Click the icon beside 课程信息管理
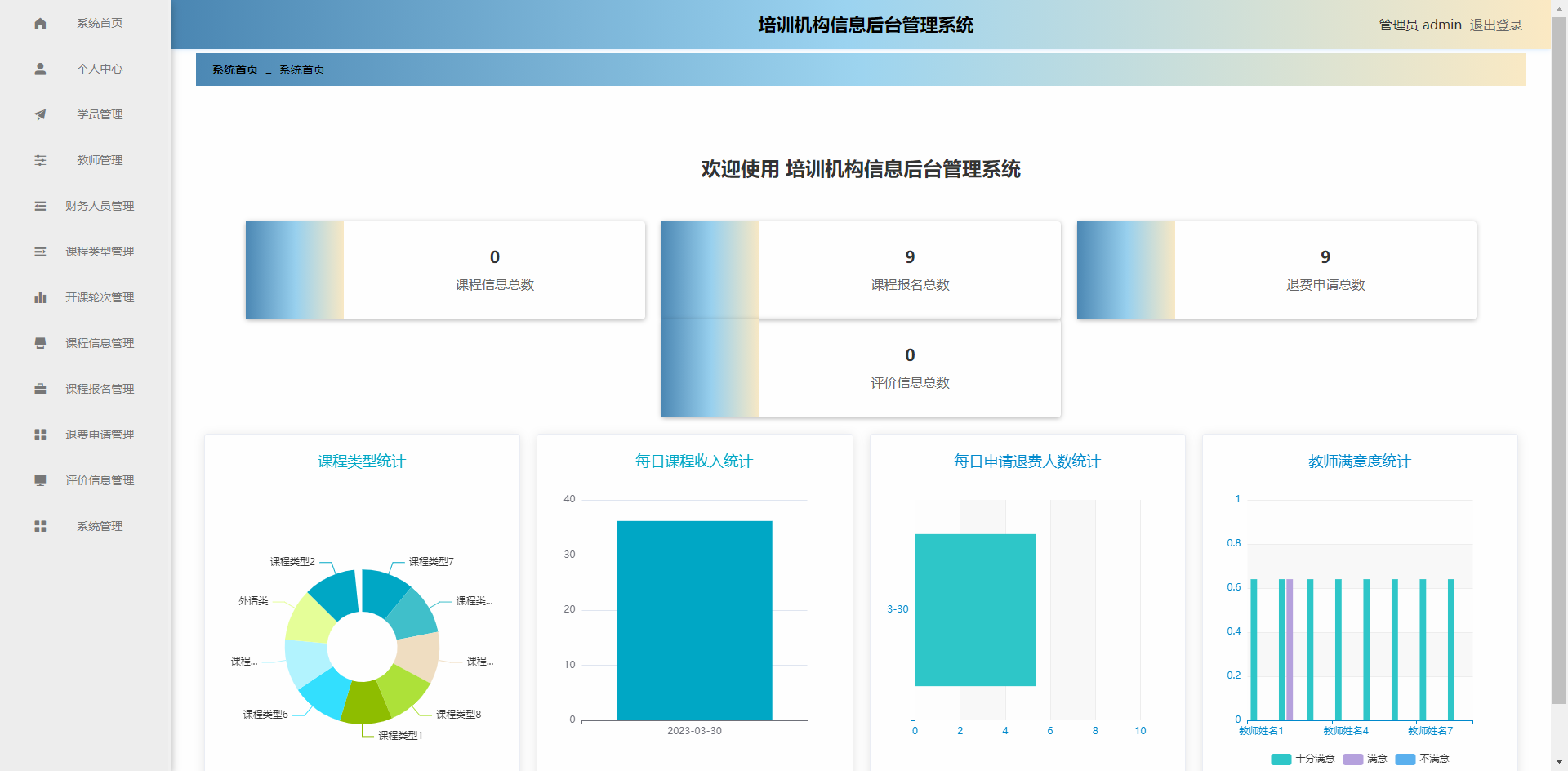 pos(40,343)
